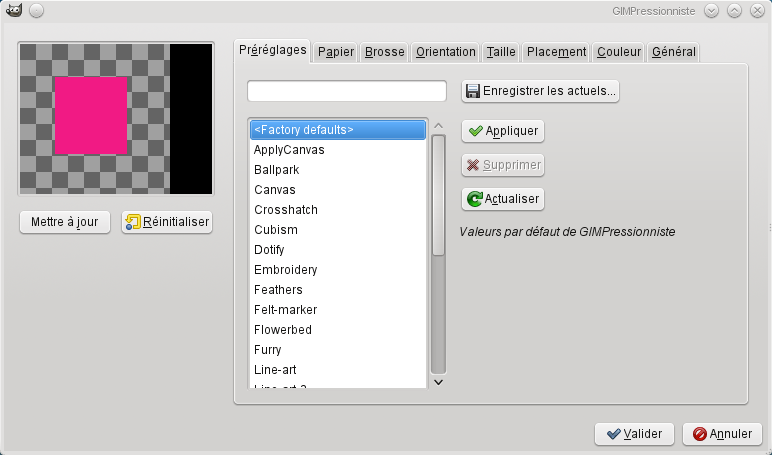Go to the Orientation tab
The height and width of the screenshot is (455, 772).
(x=445, y=52)
